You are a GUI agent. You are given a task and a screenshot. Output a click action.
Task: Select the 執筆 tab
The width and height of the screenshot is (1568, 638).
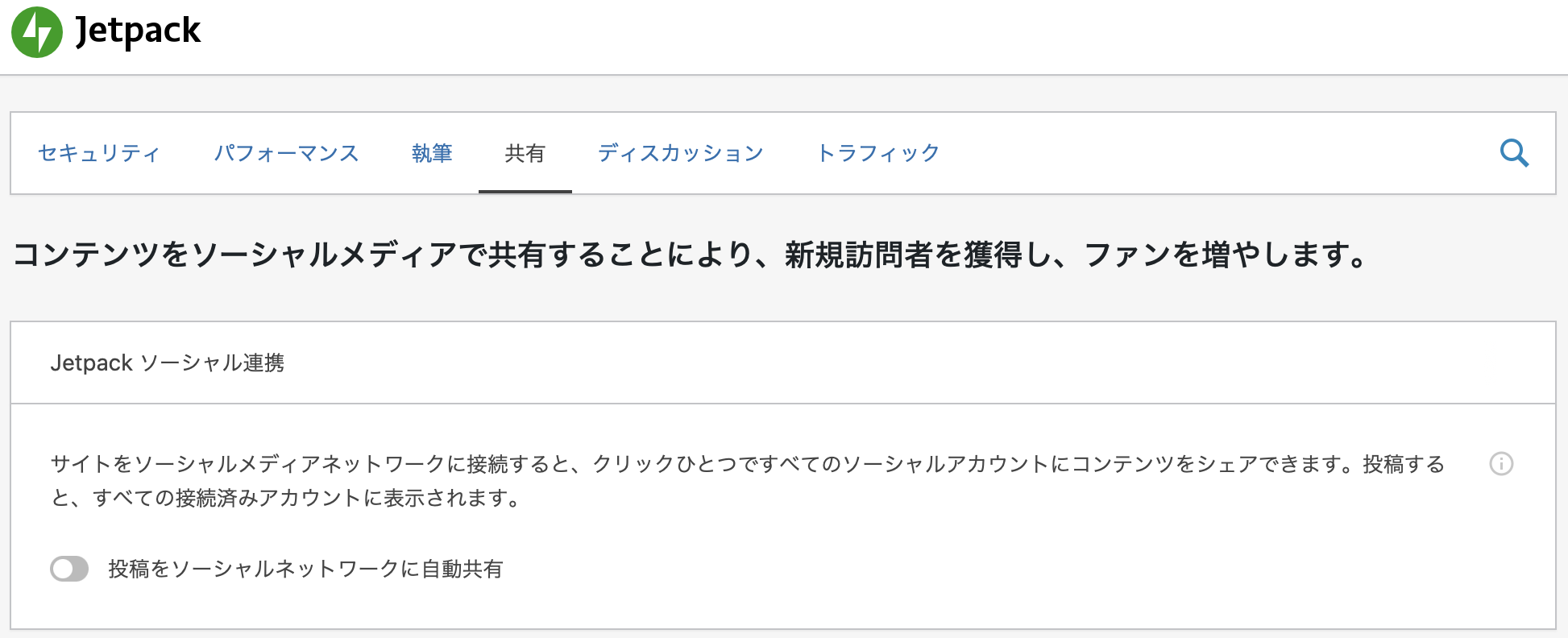click(x=432, y=153)
